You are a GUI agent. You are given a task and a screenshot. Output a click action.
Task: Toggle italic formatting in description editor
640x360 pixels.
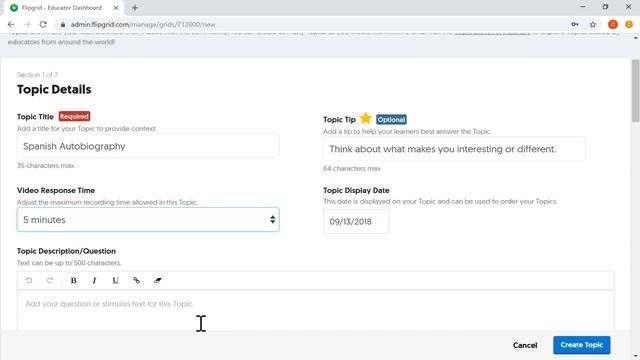tap(94, 280)
